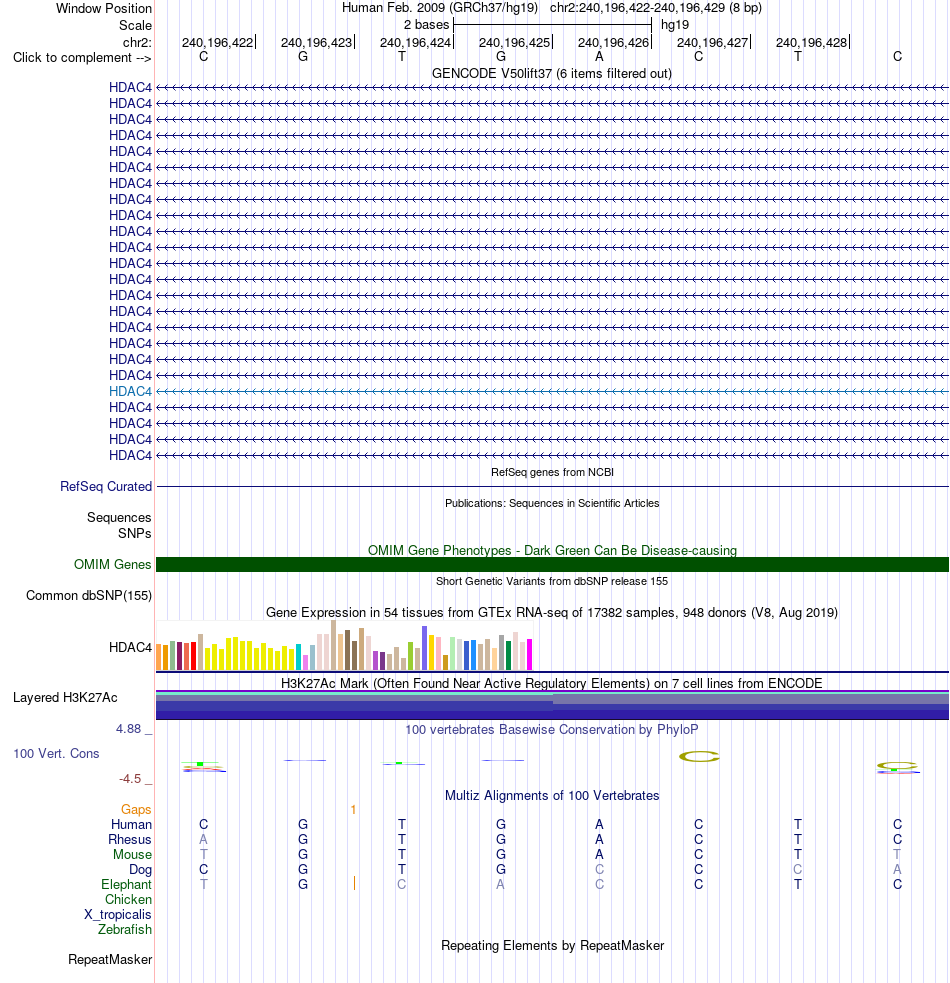
Task: Click the 'Click to complement -->' label
Action: click(82, 58)
